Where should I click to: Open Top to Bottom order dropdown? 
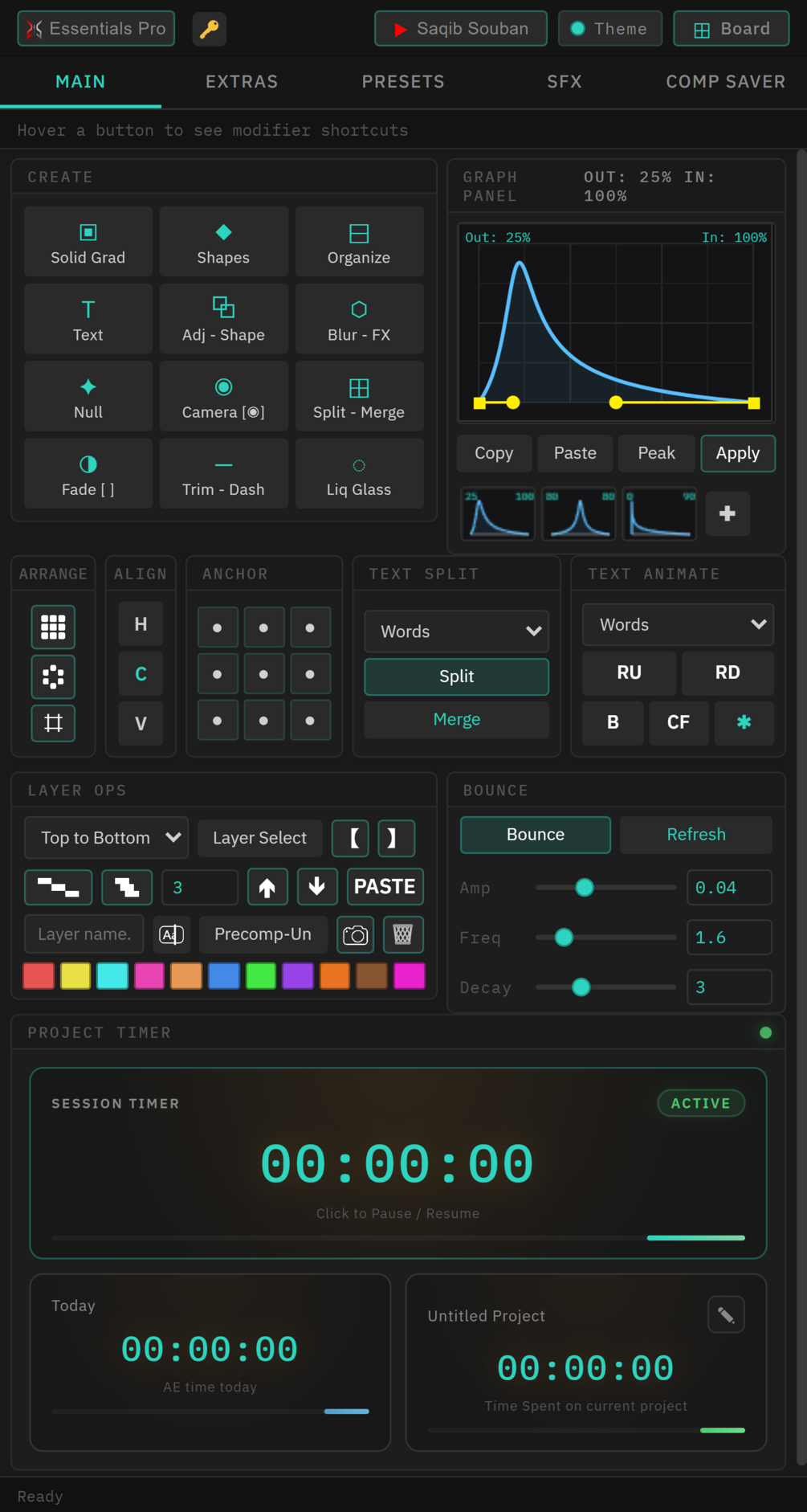point(107,838)
